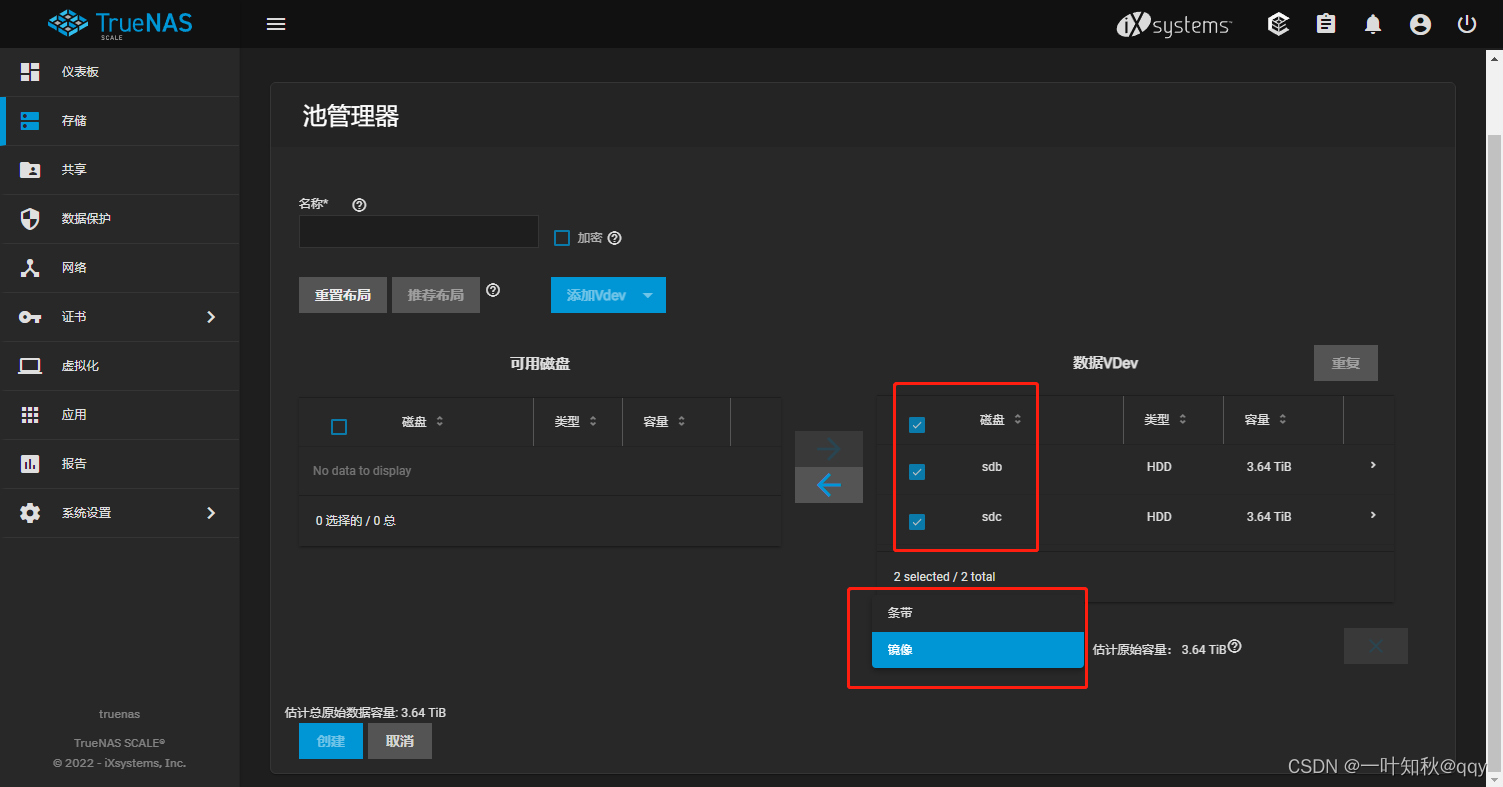
Task: Expand the 系统设置 submenu chevron
Action: [211, 513]
